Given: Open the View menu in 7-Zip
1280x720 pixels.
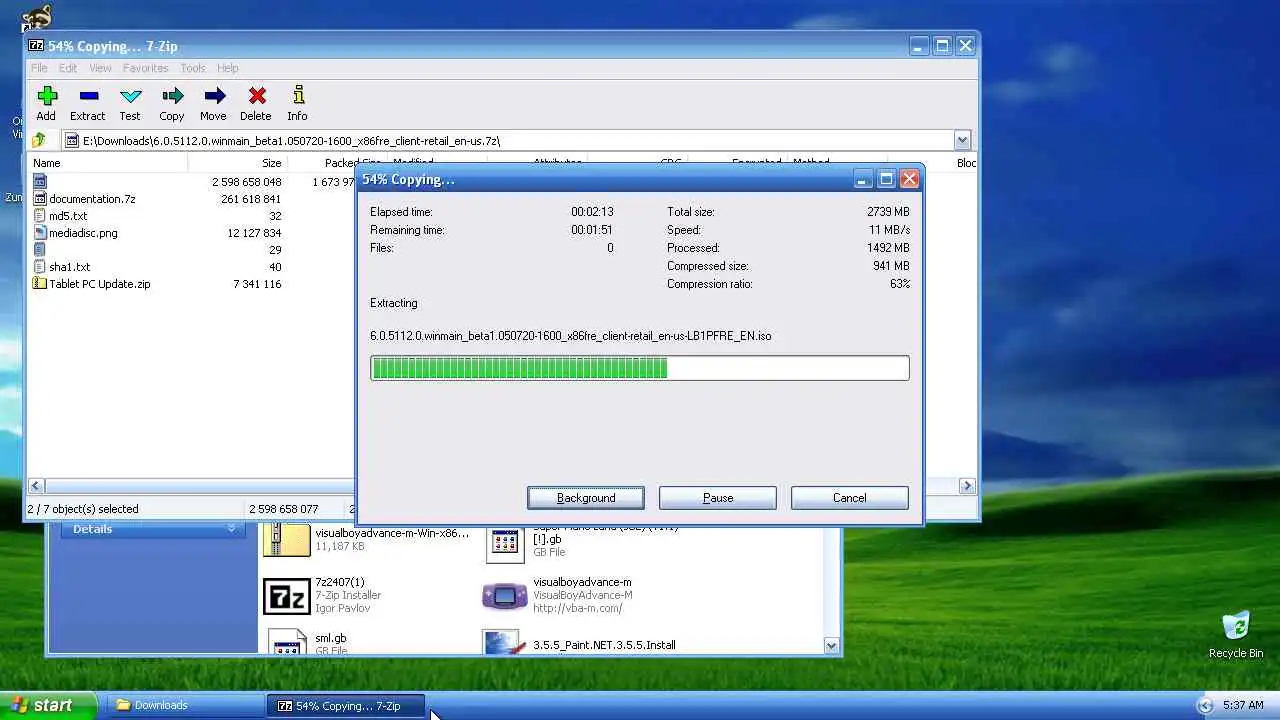Looking at the screenshot, I should 100,68.
